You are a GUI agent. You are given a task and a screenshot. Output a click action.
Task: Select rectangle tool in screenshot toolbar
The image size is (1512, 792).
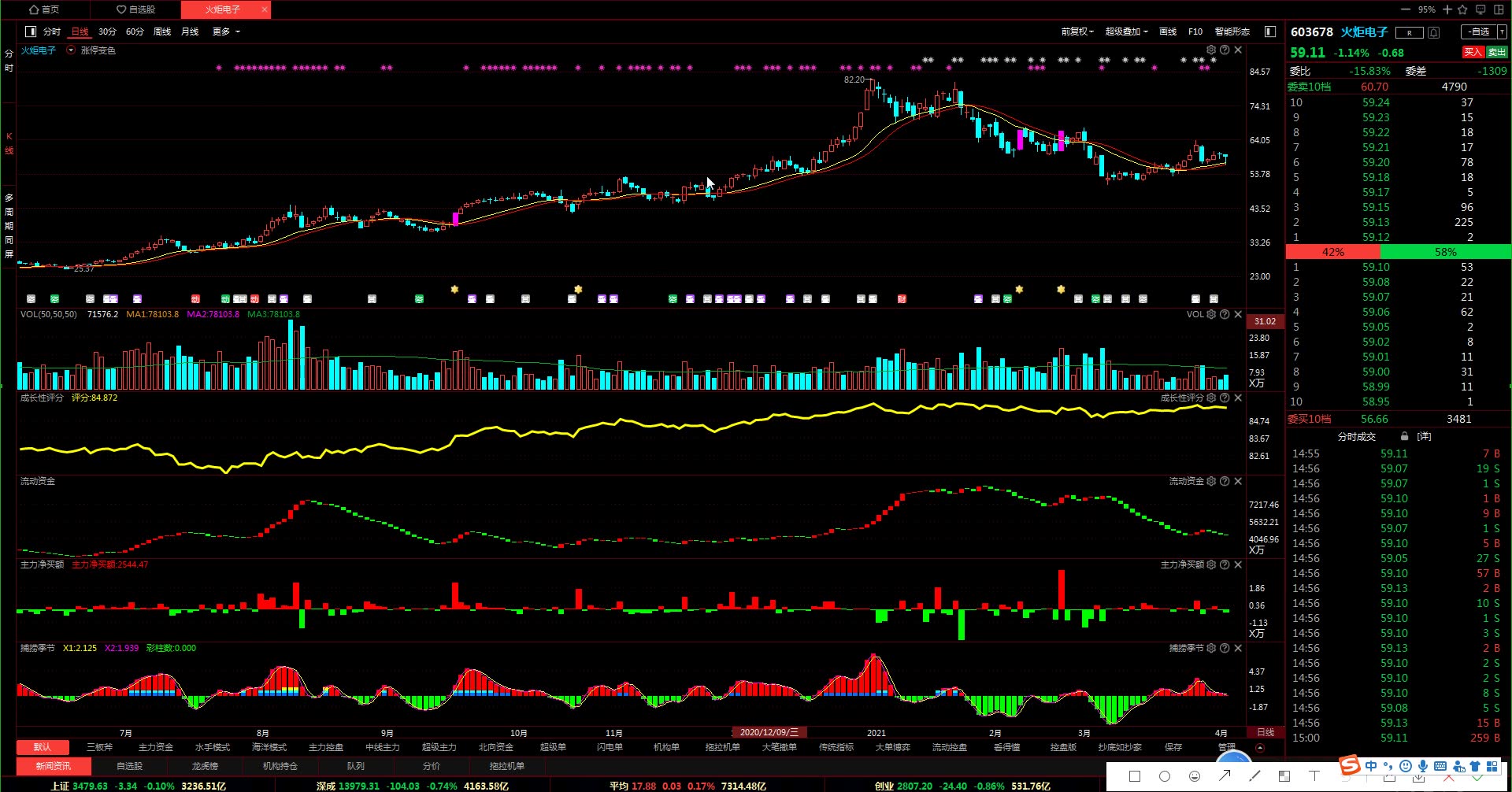click(1135, 776)
